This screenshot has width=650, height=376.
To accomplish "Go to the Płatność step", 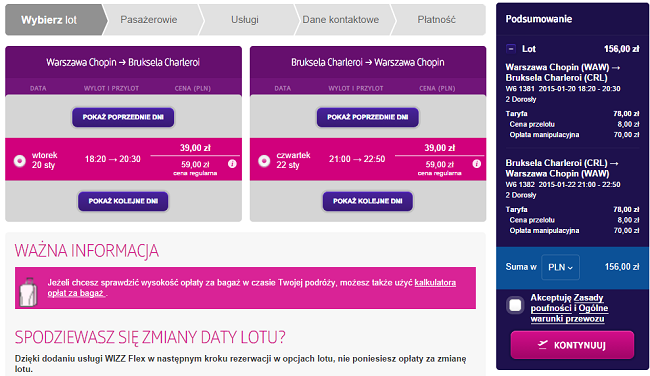I will pos(437,19).
